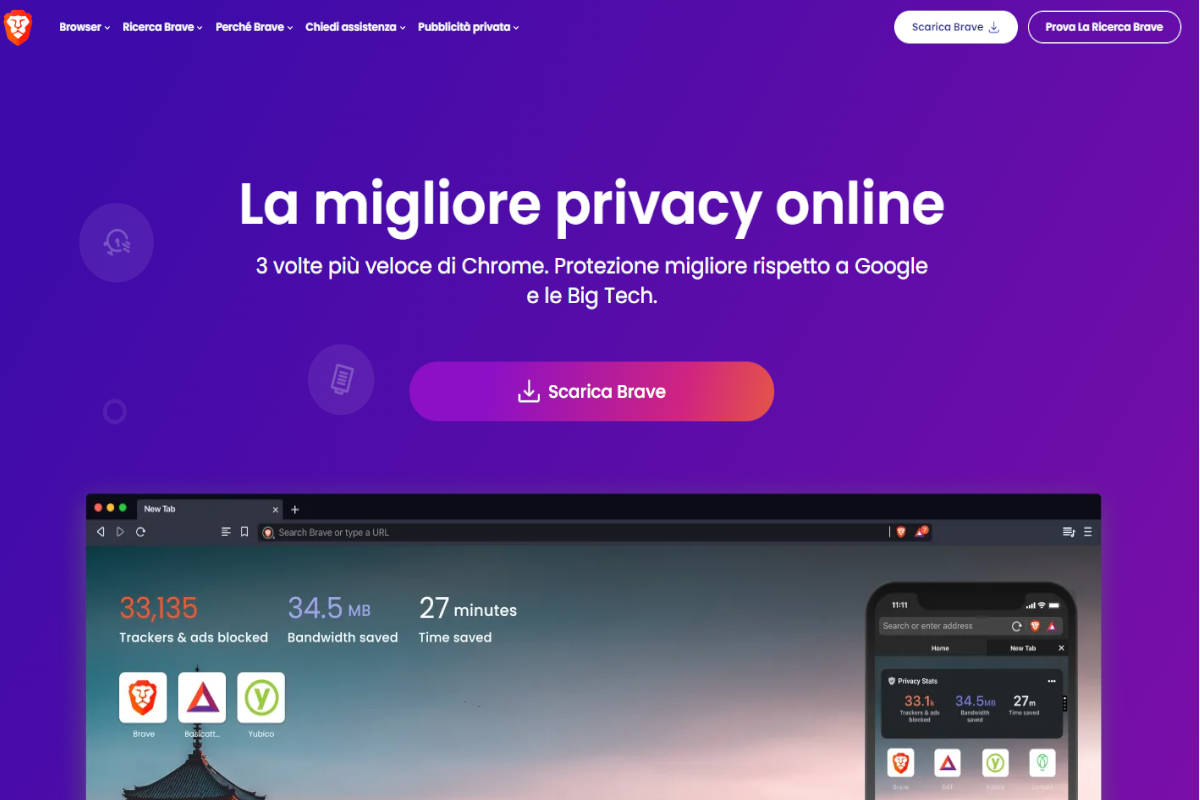Click Prova La Ricerca Brave button
Screen dimensions: 1200x800
[x=1104, y=27]
